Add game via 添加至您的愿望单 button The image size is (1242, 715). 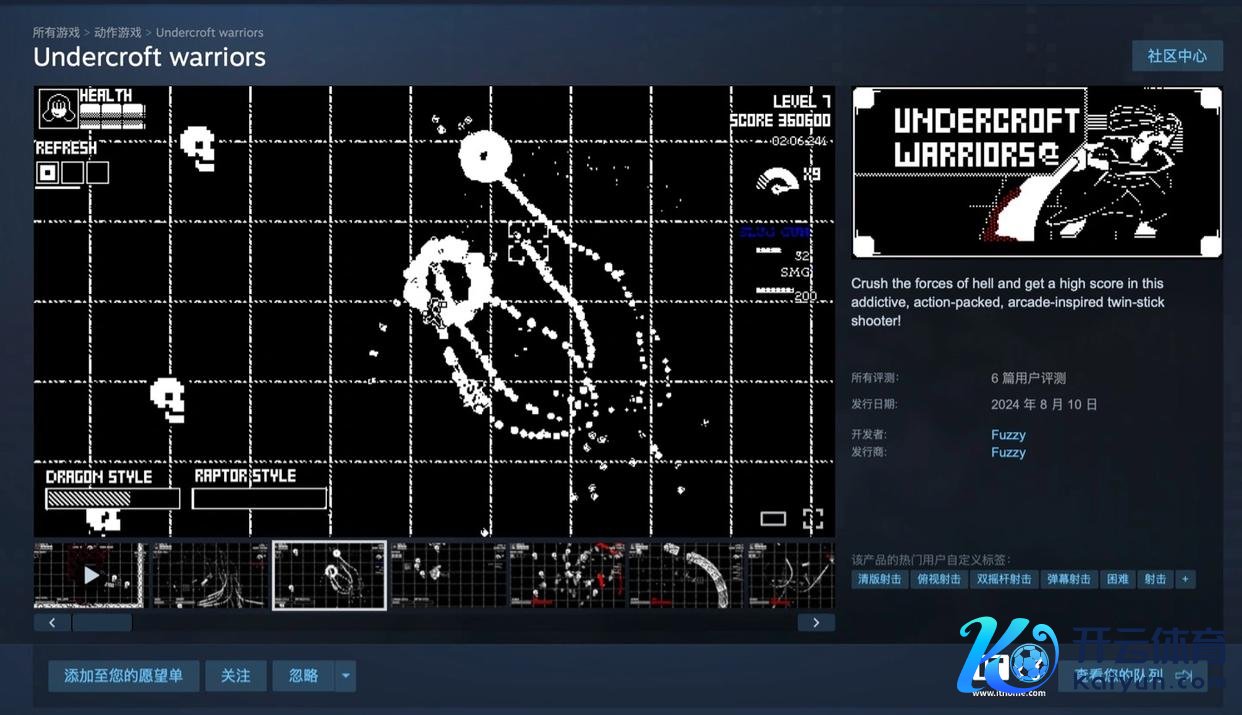[123, 676]
